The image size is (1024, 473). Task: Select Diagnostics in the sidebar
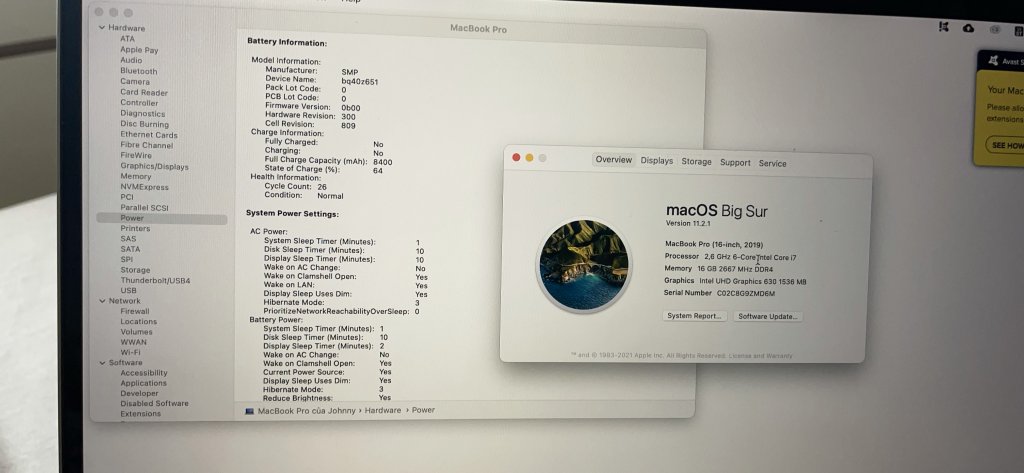pyautogui.click(x=142, y=113)
